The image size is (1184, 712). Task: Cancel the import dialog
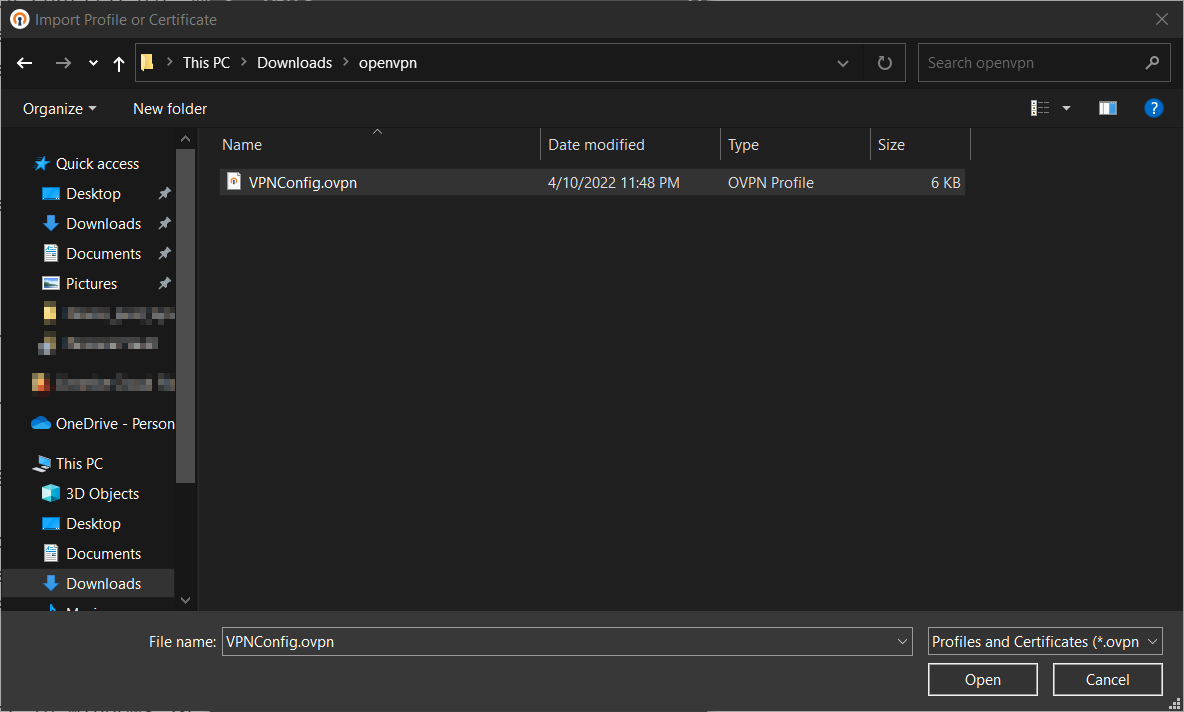[1107, 679]
